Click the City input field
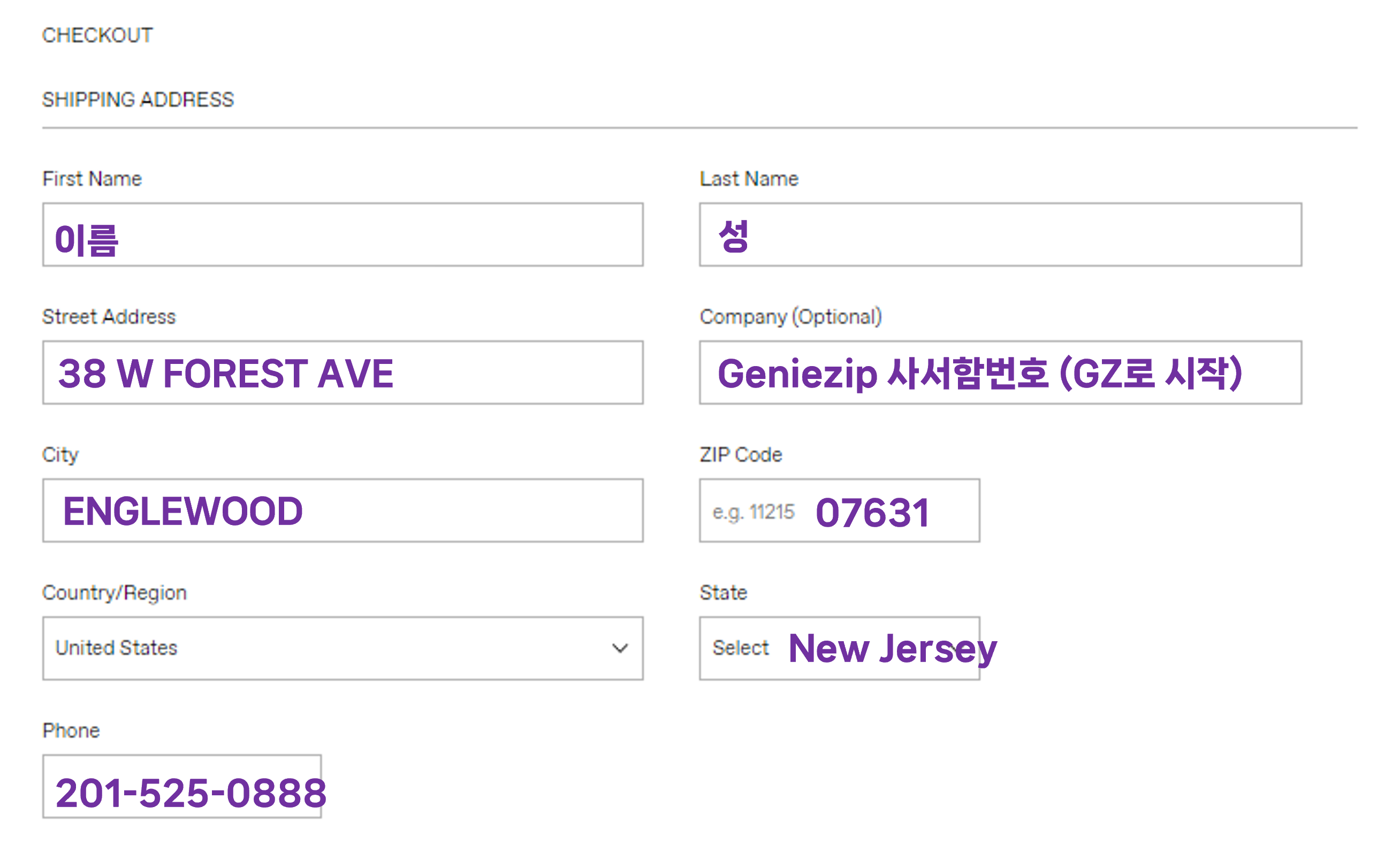The width and height of the screenshot is (1400, 859). pos(343,510)
